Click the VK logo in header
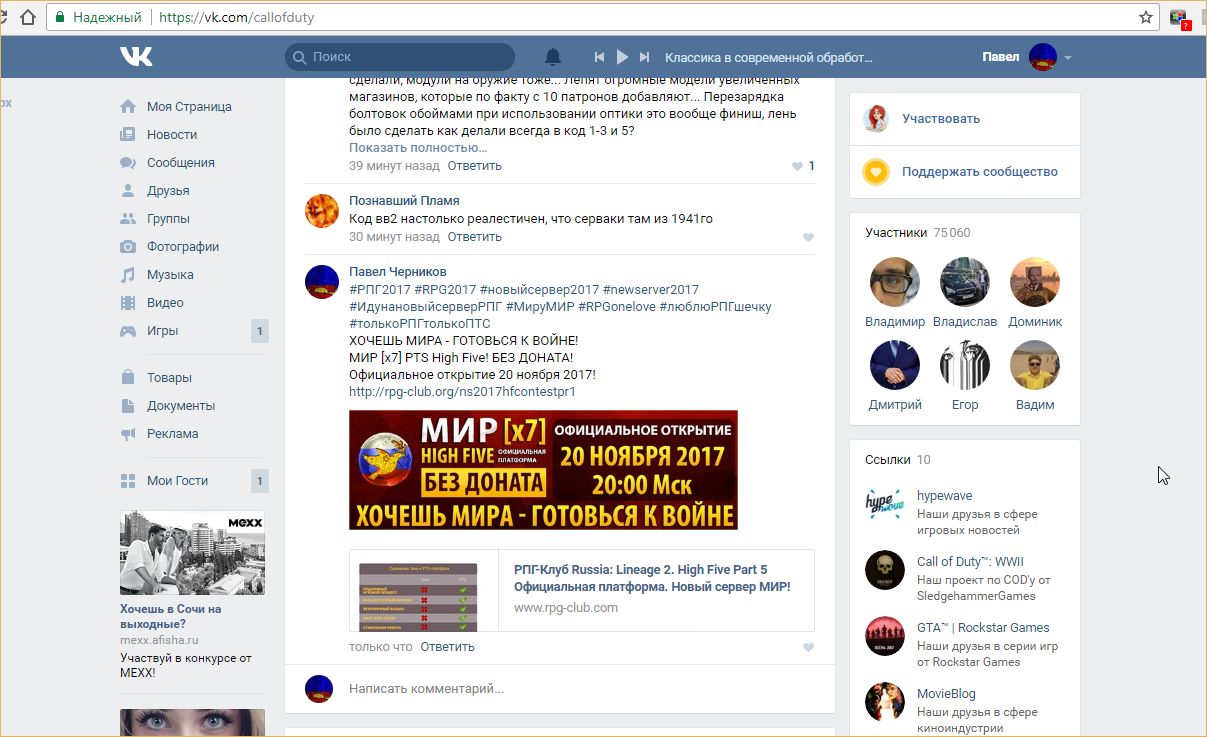The image size is (1207, 737). click(136, 57)
